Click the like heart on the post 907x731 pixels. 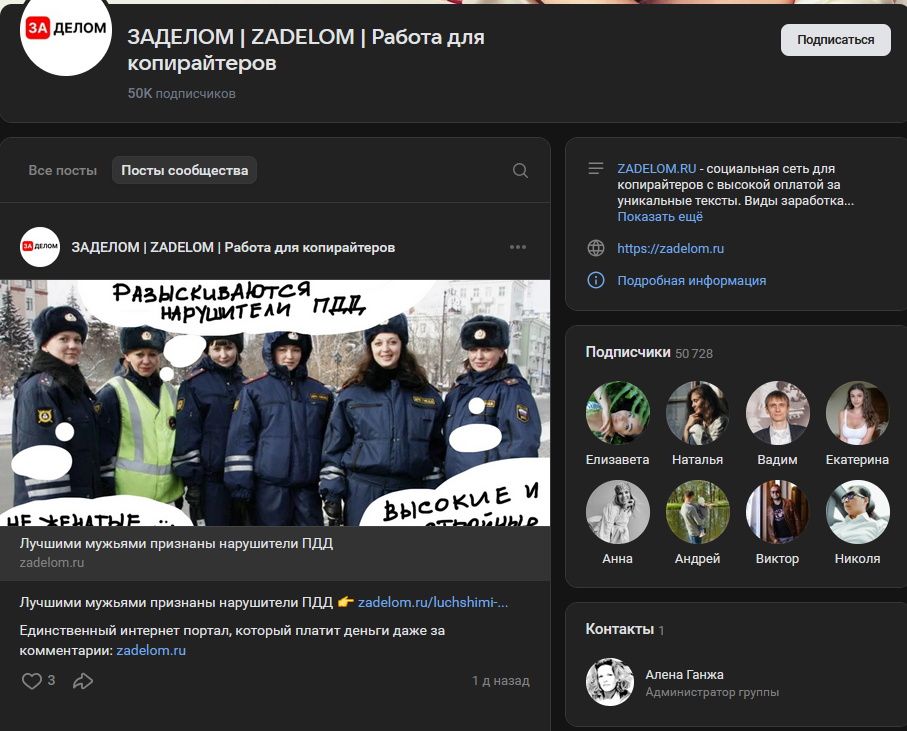click(x=29, y=680)
